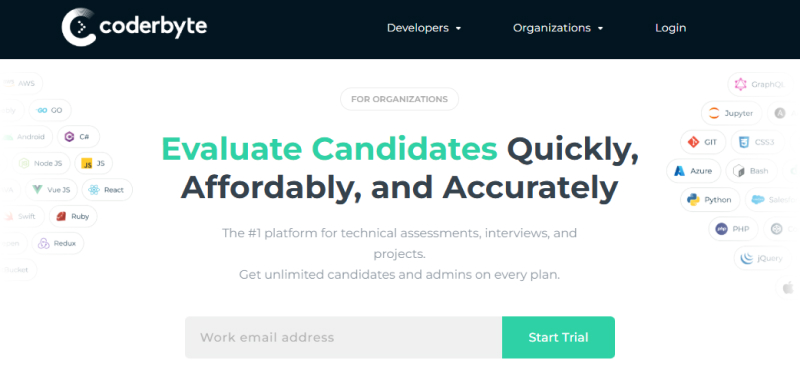This screenshot has height=366, width=800.
Task: Select the GraphQL technology badge
Action: click(760, 85)
